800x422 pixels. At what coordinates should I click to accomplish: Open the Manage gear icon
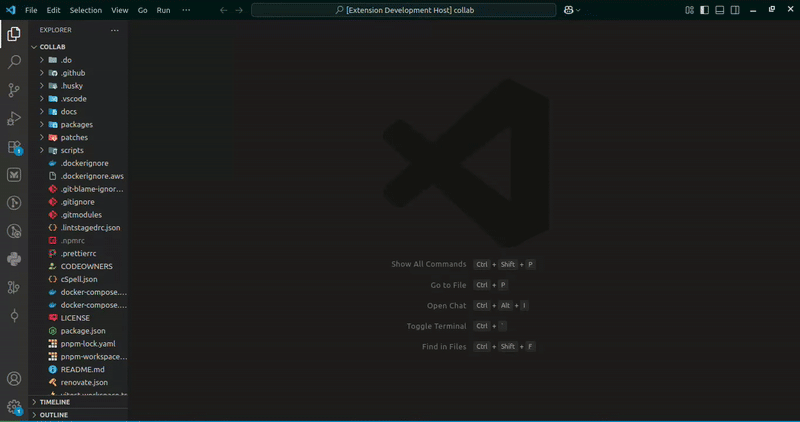(14, 407)
